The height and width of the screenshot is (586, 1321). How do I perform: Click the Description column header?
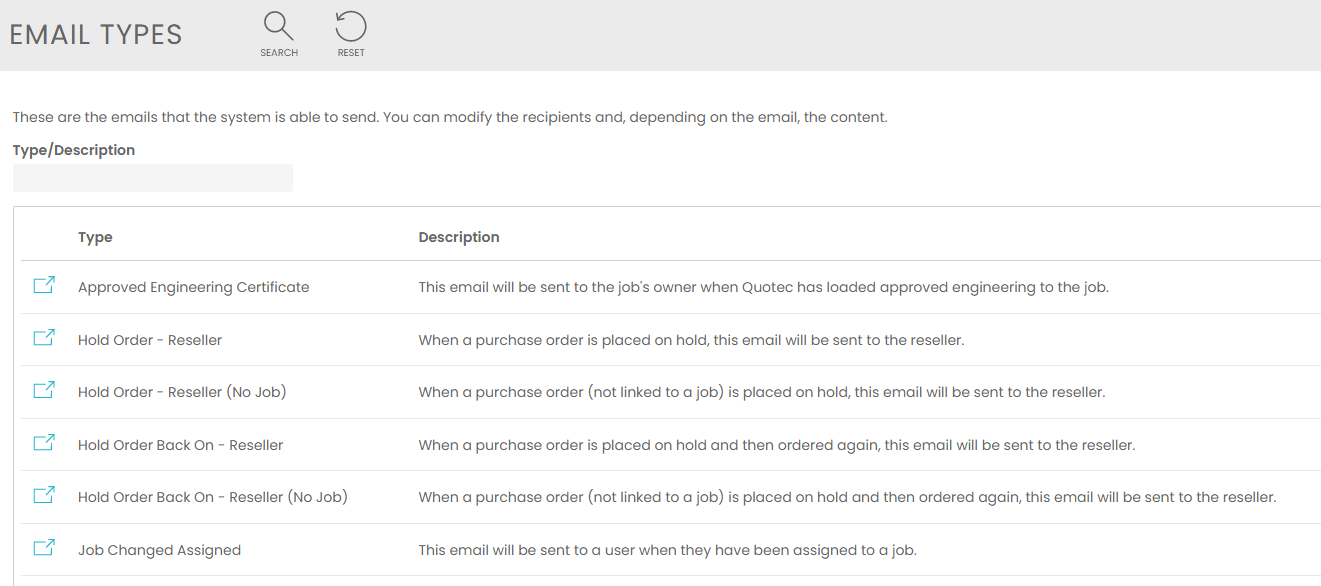click(458, 237)
